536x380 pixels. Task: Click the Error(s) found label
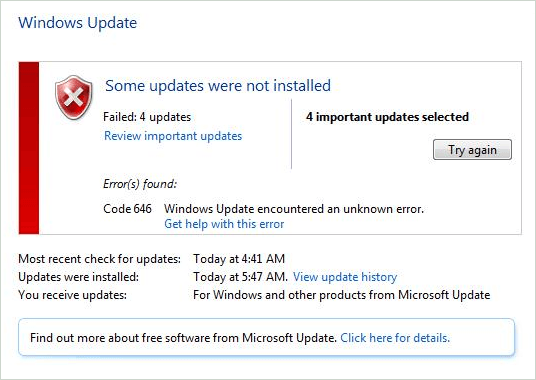(140, 184)
